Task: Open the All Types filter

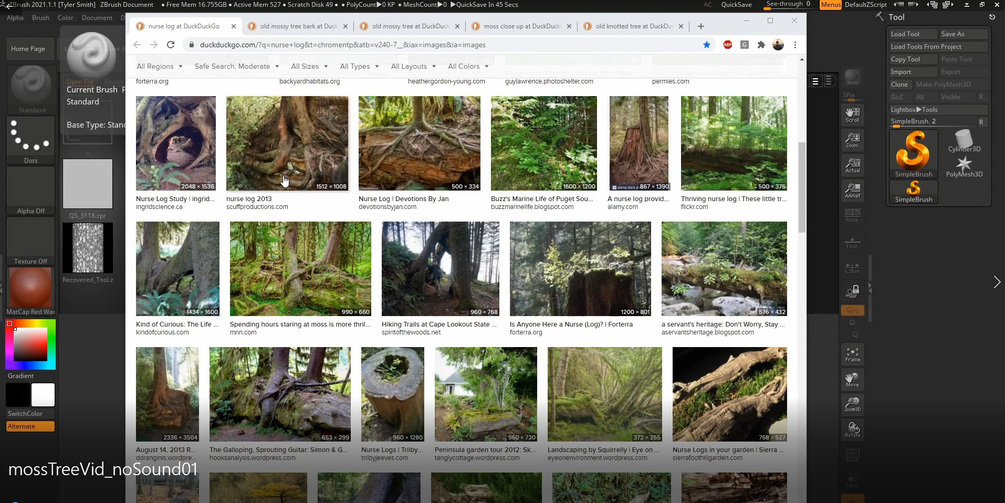Action: tap(359, 66)
